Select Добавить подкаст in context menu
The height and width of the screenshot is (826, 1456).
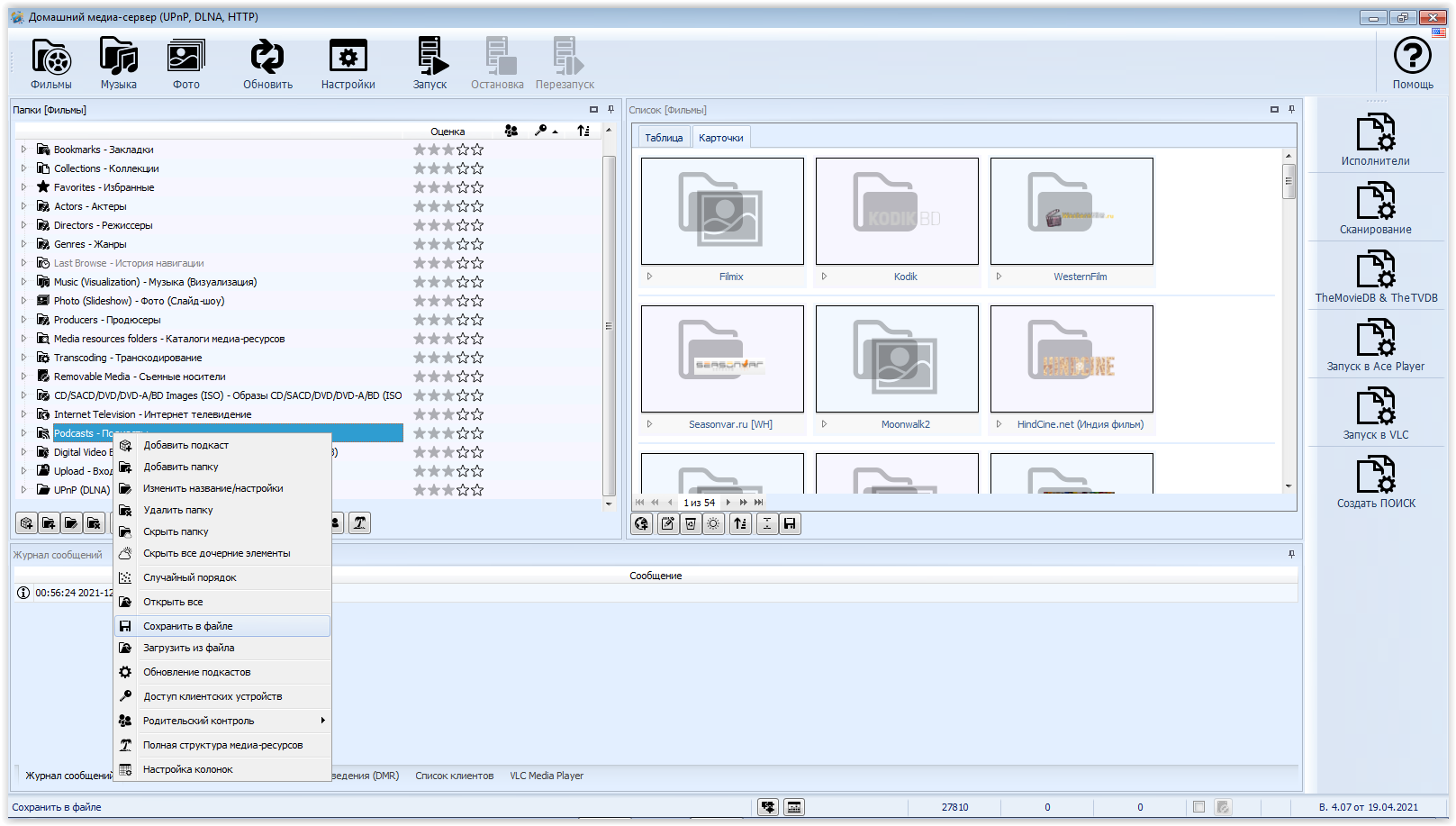coord(185,445)
